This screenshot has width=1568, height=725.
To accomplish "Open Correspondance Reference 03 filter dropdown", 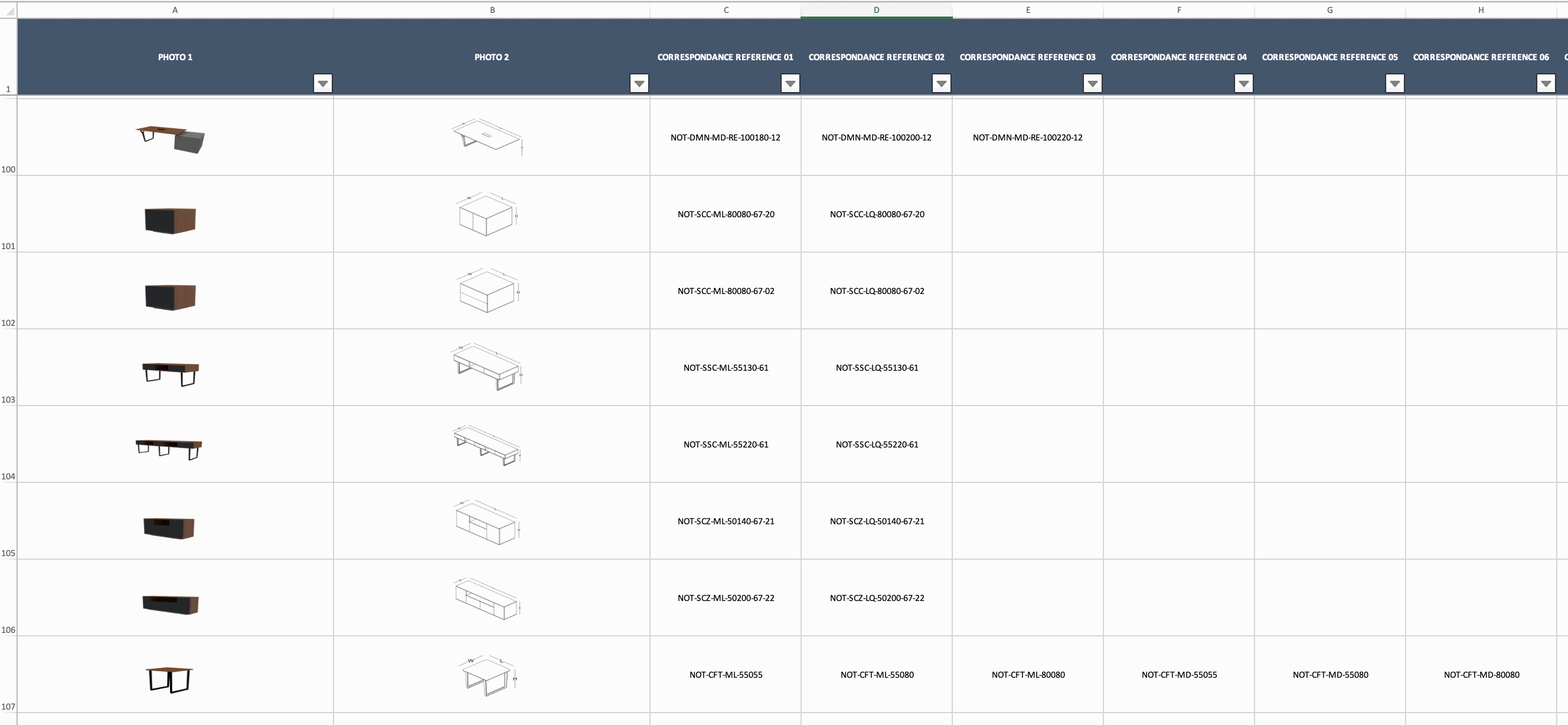I will [1093, 83].
